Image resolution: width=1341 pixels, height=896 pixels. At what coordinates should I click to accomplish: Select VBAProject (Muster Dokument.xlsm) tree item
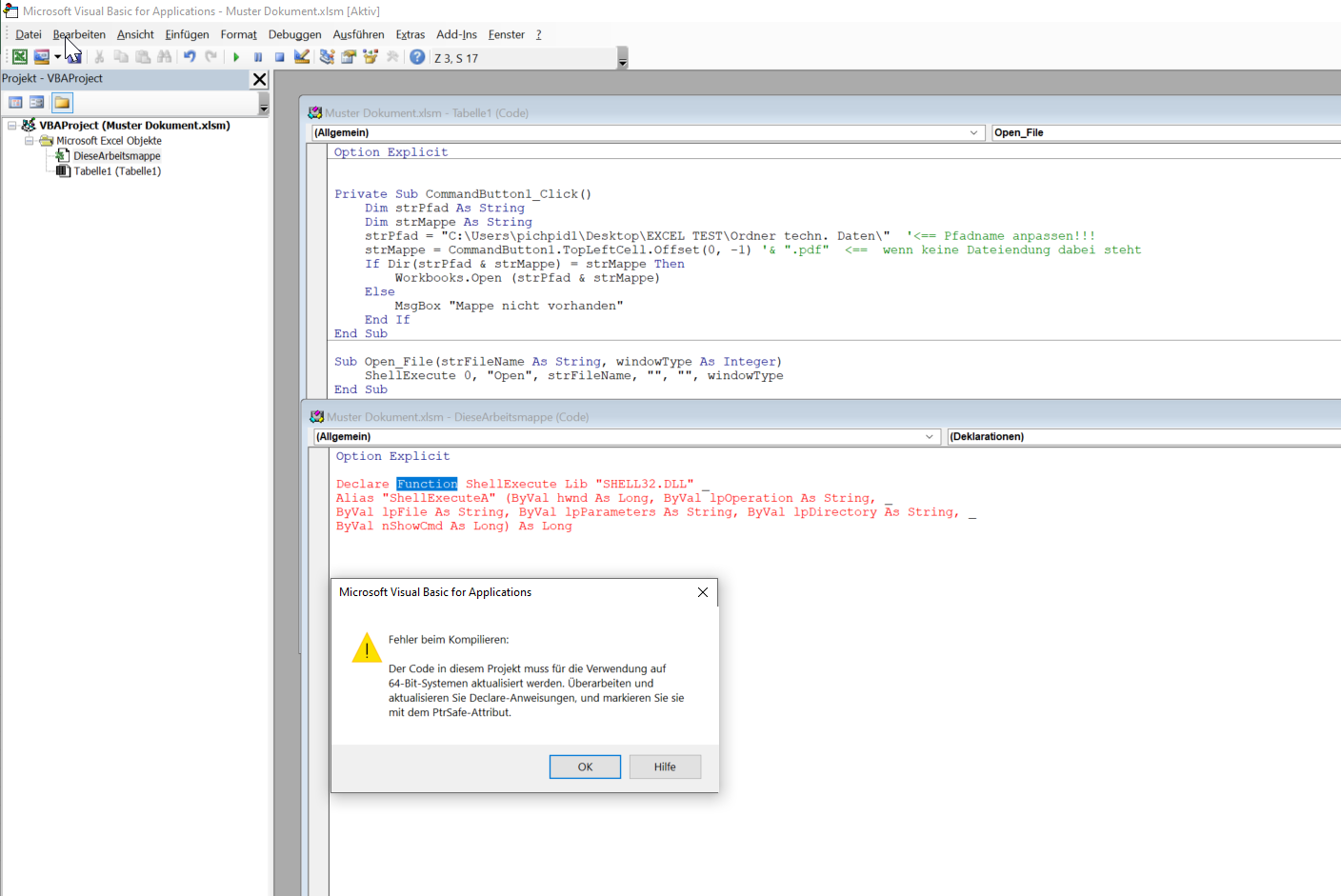click(x=134, y=126)
